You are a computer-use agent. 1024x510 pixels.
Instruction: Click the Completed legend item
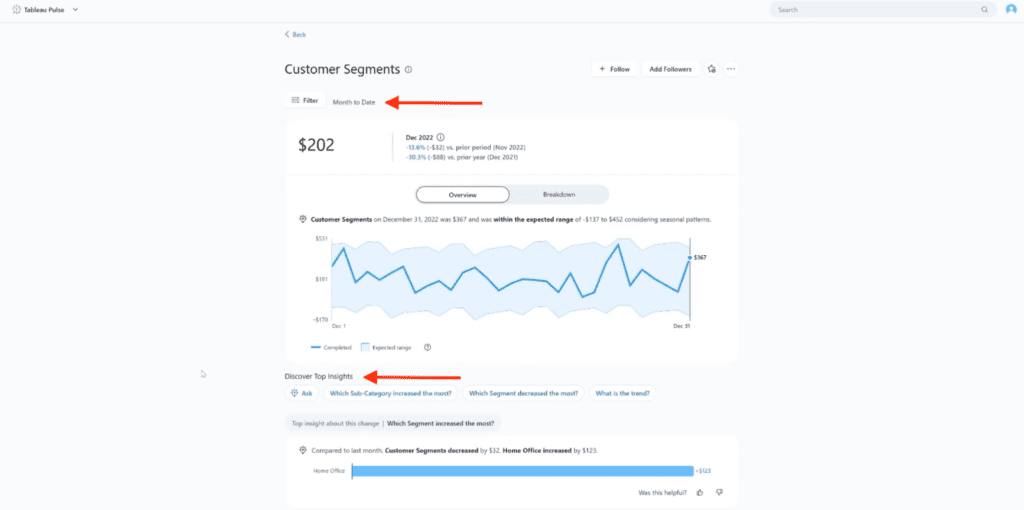point(331,347)
